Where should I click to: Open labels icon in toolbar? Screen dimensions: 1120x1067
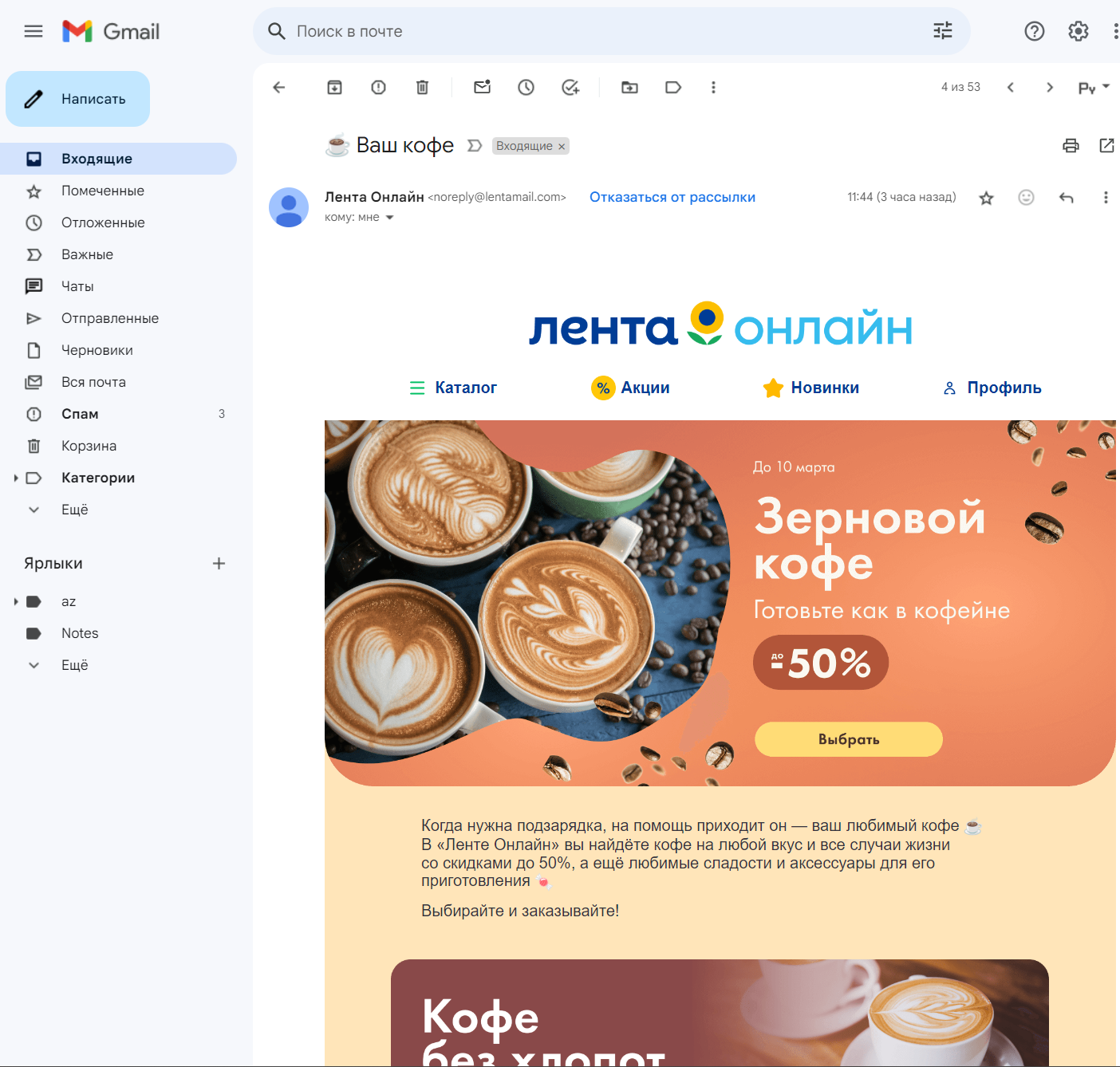click(674, 87)
